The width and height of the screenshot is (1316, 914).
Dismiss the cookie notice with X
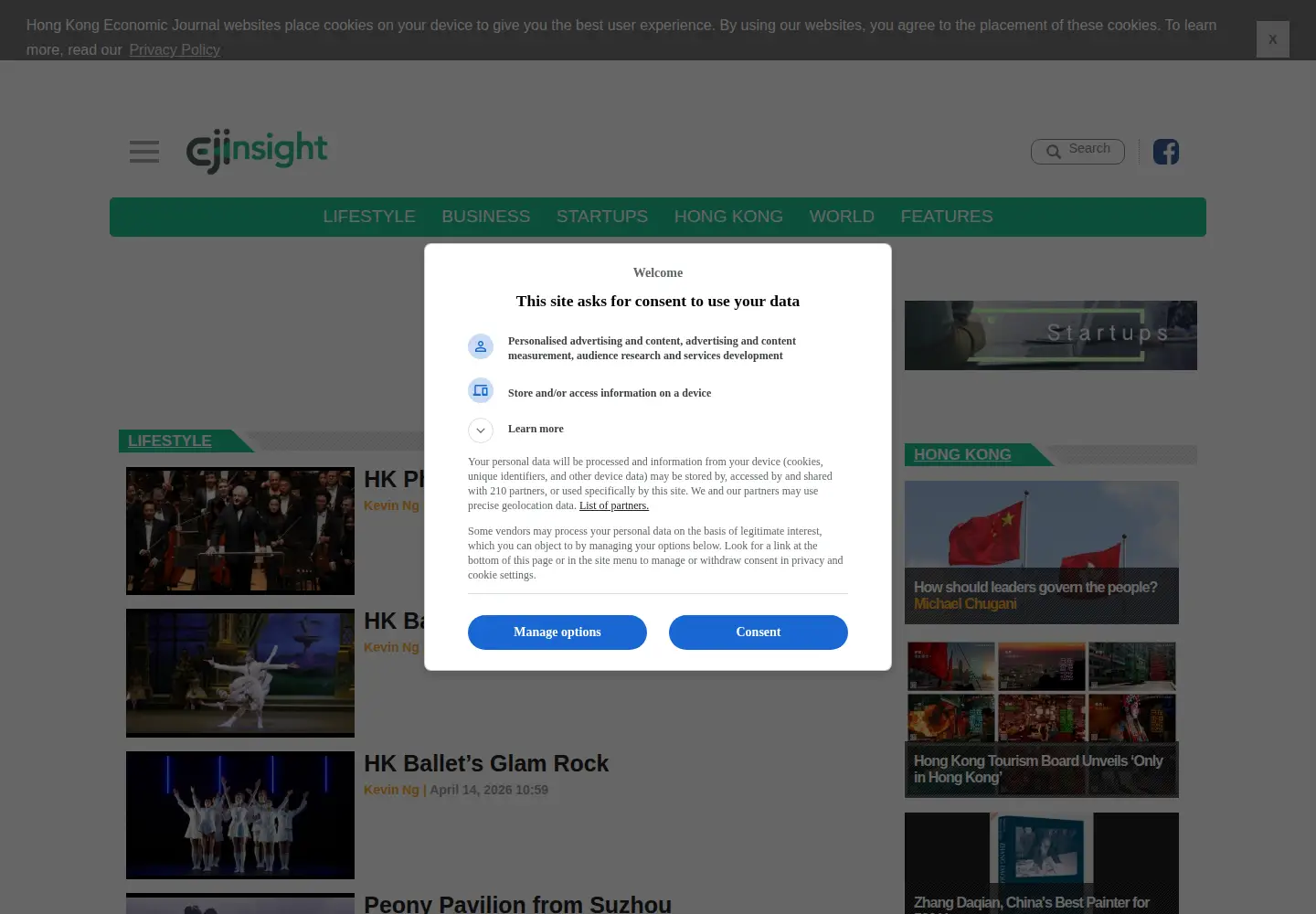pyautogui.click(x=1272, y=39)
